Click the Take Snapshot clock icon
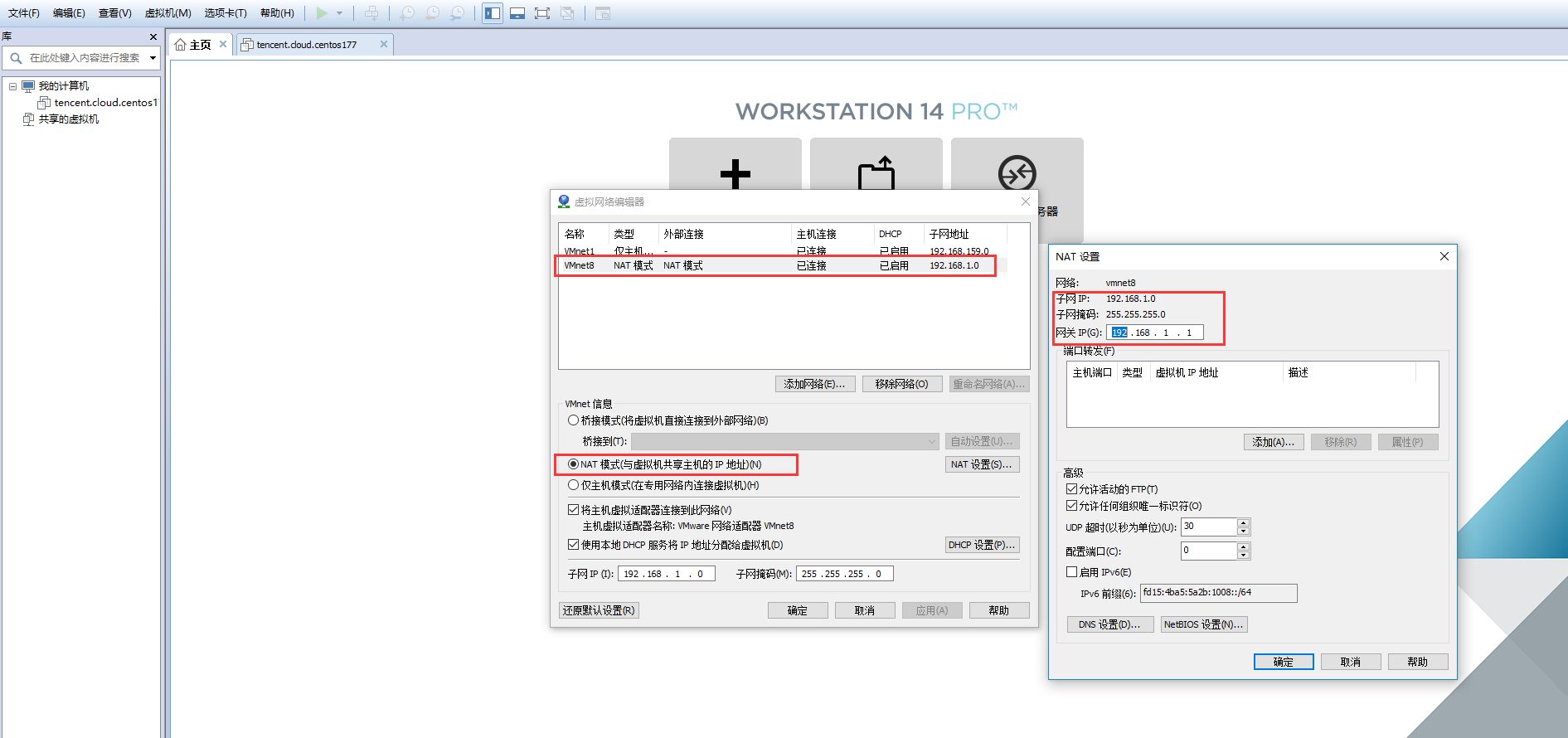 pyautogui.click(x=407, y=13)
